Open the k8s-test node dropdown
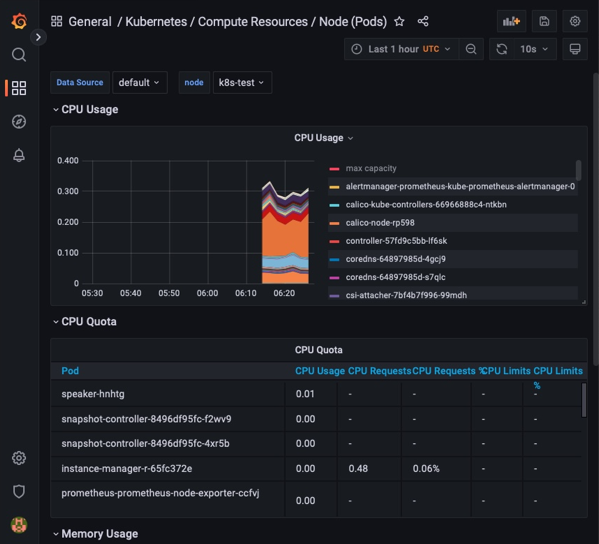The width and height of the screenshot is (599, 544). click(x=242, y=83)
